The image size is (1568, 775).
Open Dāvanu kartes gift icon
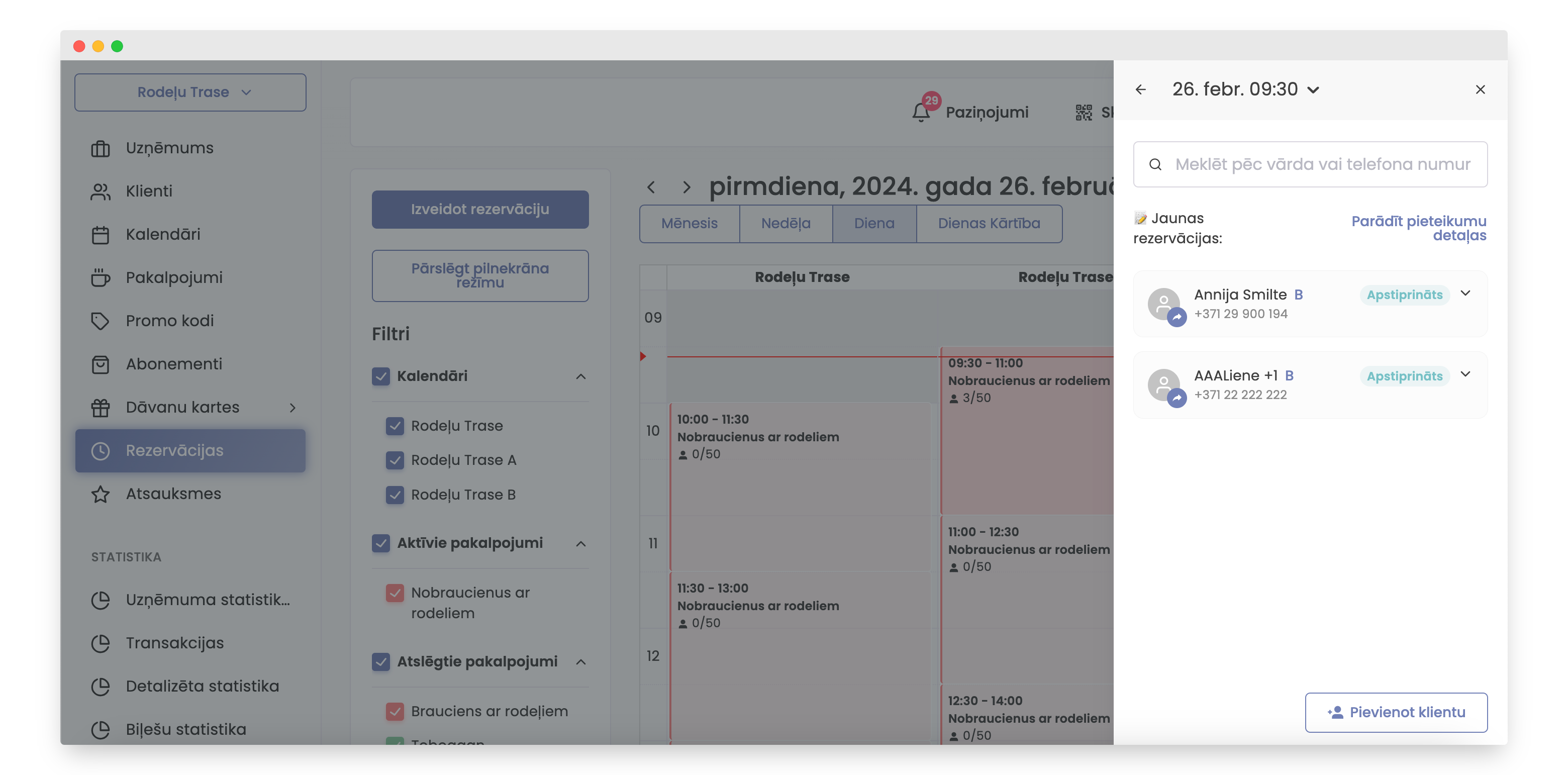[100, 407]
